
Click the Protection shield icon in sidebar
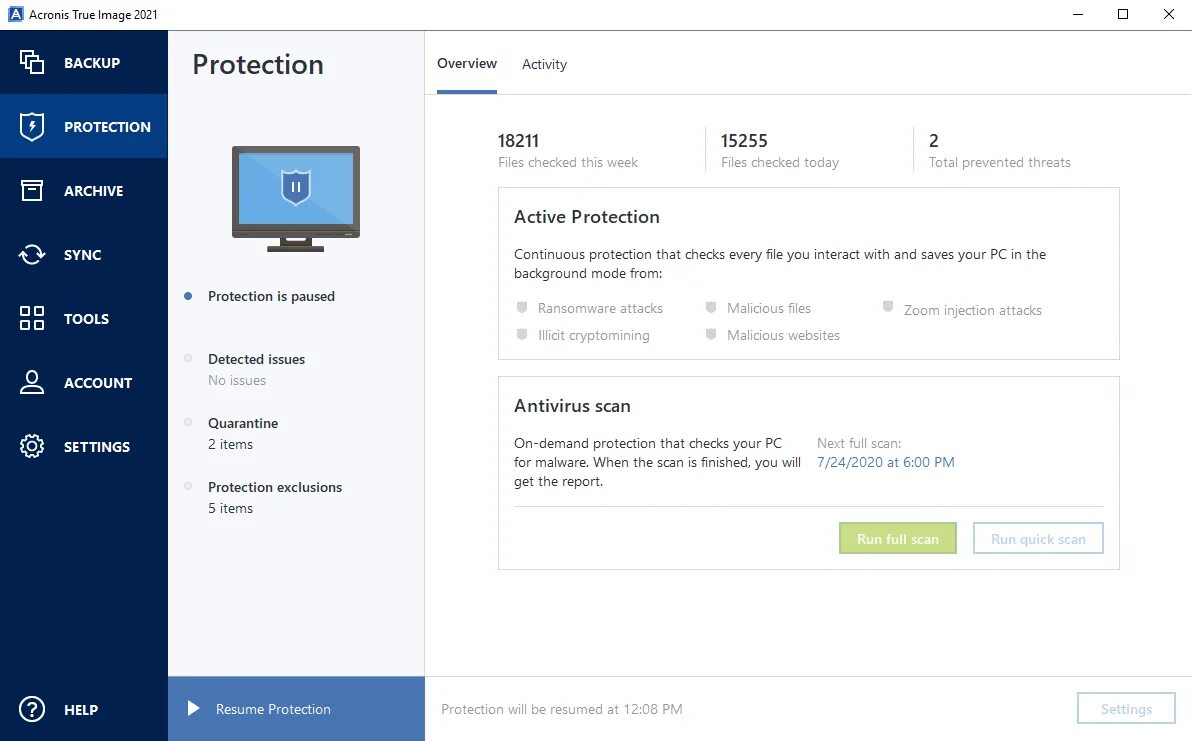[32, 126]
